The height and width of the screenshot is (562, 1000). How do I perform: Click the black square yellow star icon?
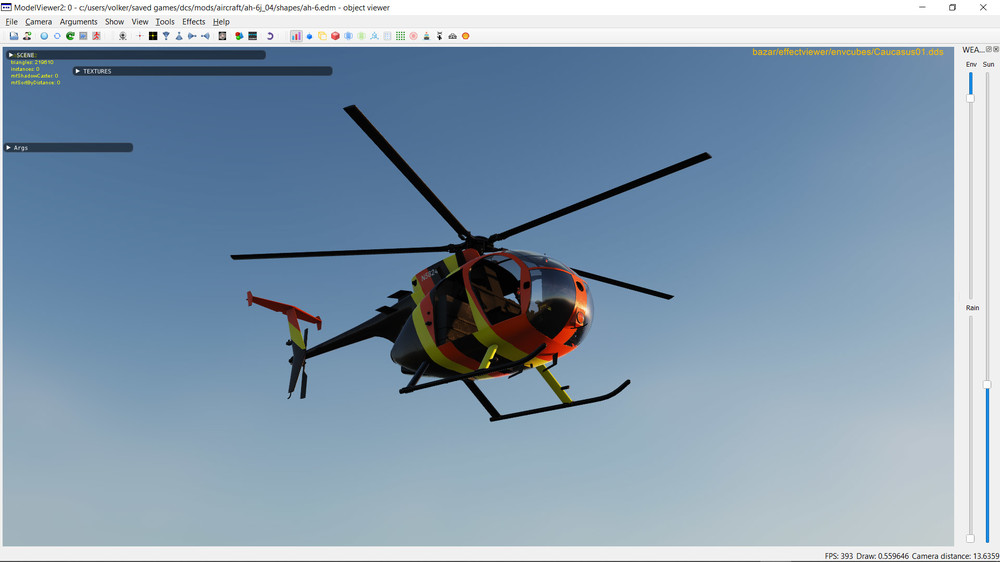coord(153,36)
